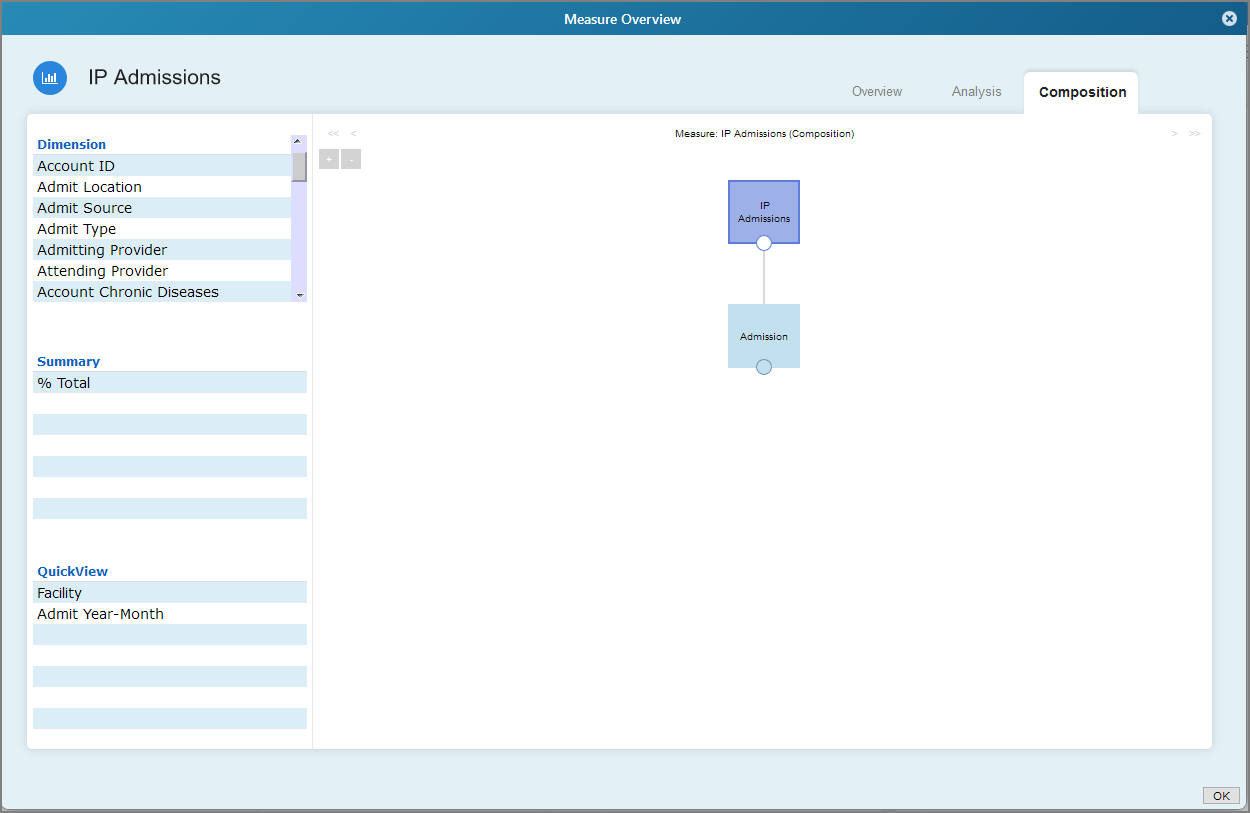The height and width of the screenshot is (813, 1250).
Task: Go to first page double-left arrow
Action: click(x=333, y=134)
